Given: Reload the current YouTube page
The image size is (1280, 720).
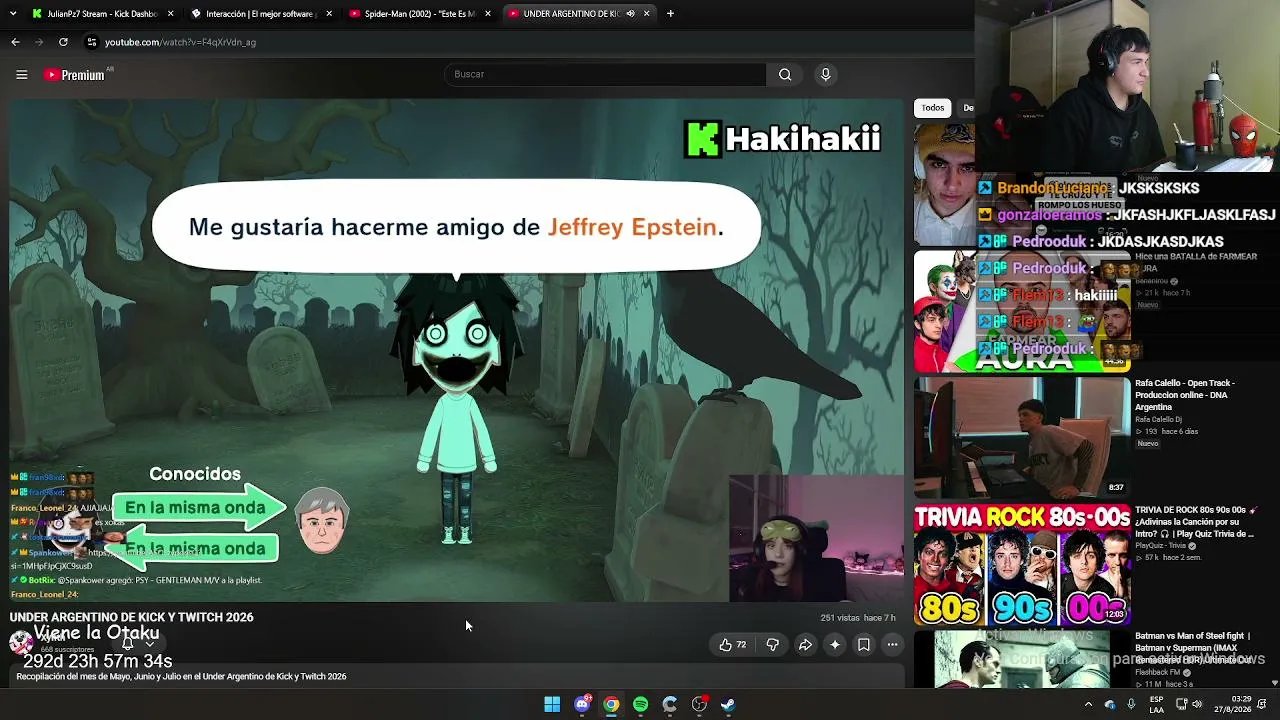Looking at the screenshot, I should pyautogui.click(x=63, y=42).
